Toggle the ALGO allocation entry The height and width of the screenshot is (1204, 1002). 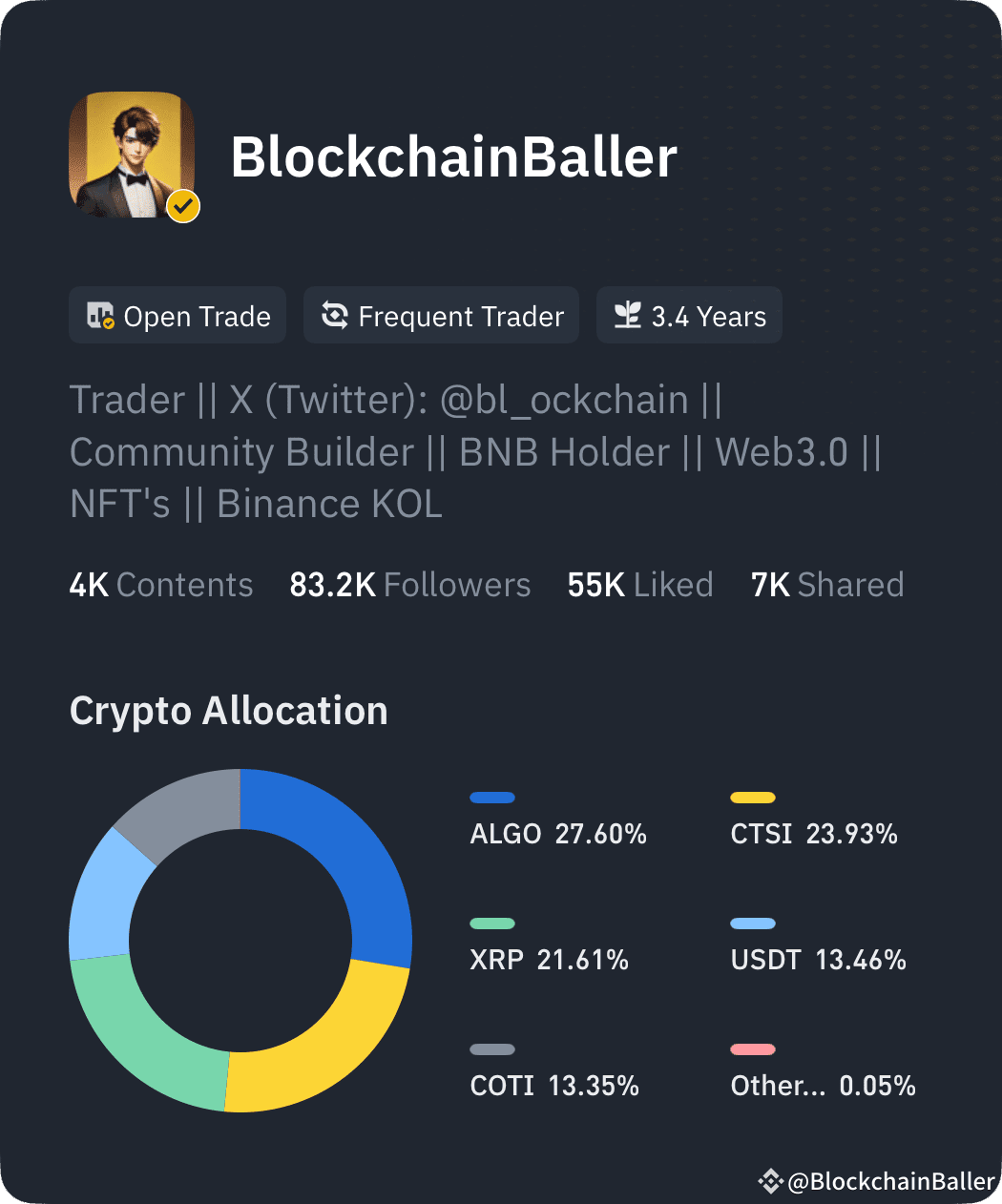558,833
